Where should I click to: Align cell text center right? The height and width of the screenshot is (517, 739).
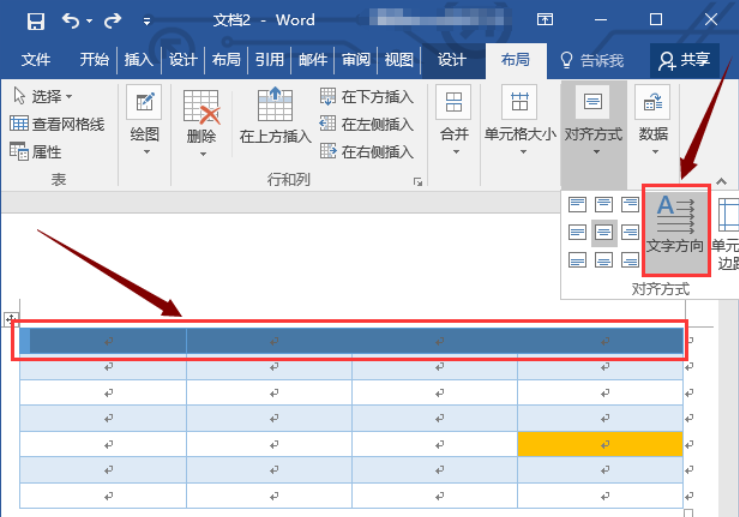point(630,232)
